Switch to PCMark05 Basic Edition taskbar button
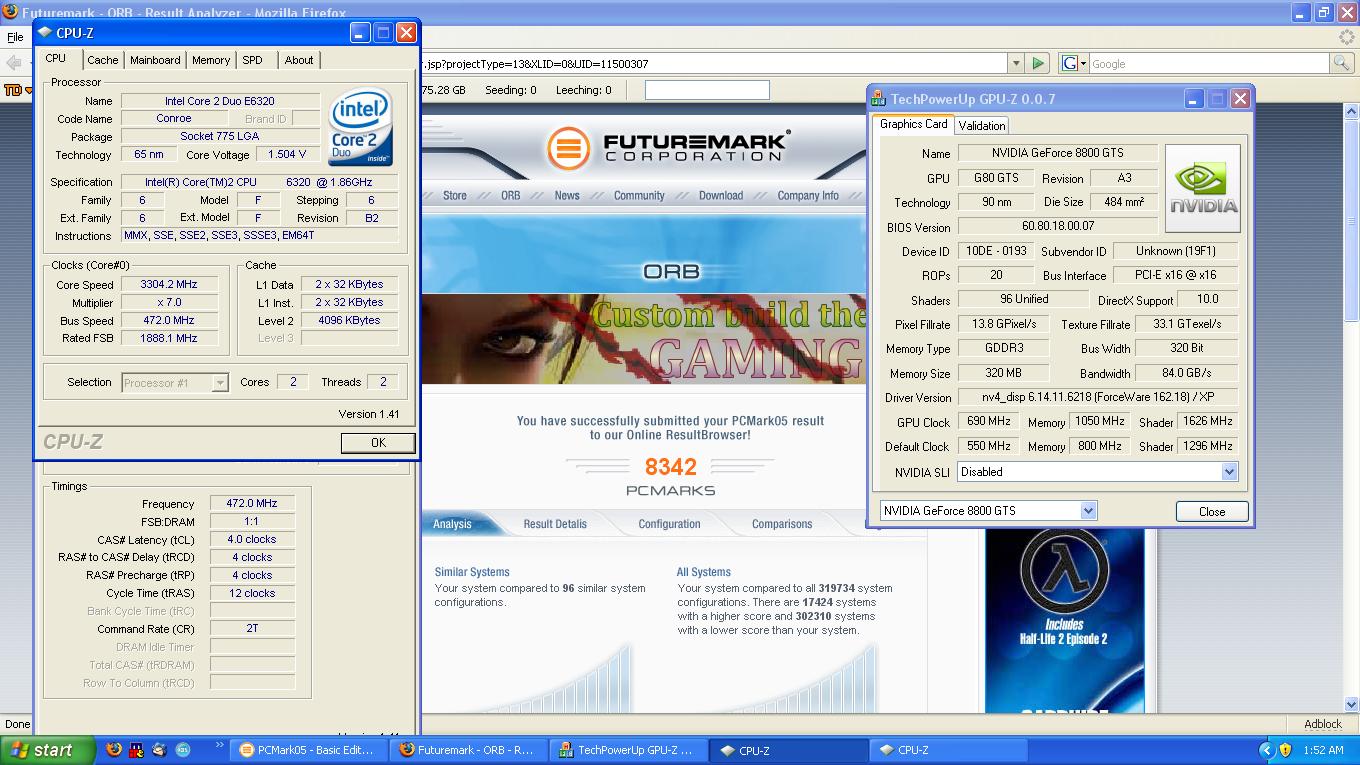 pos(309,750)
